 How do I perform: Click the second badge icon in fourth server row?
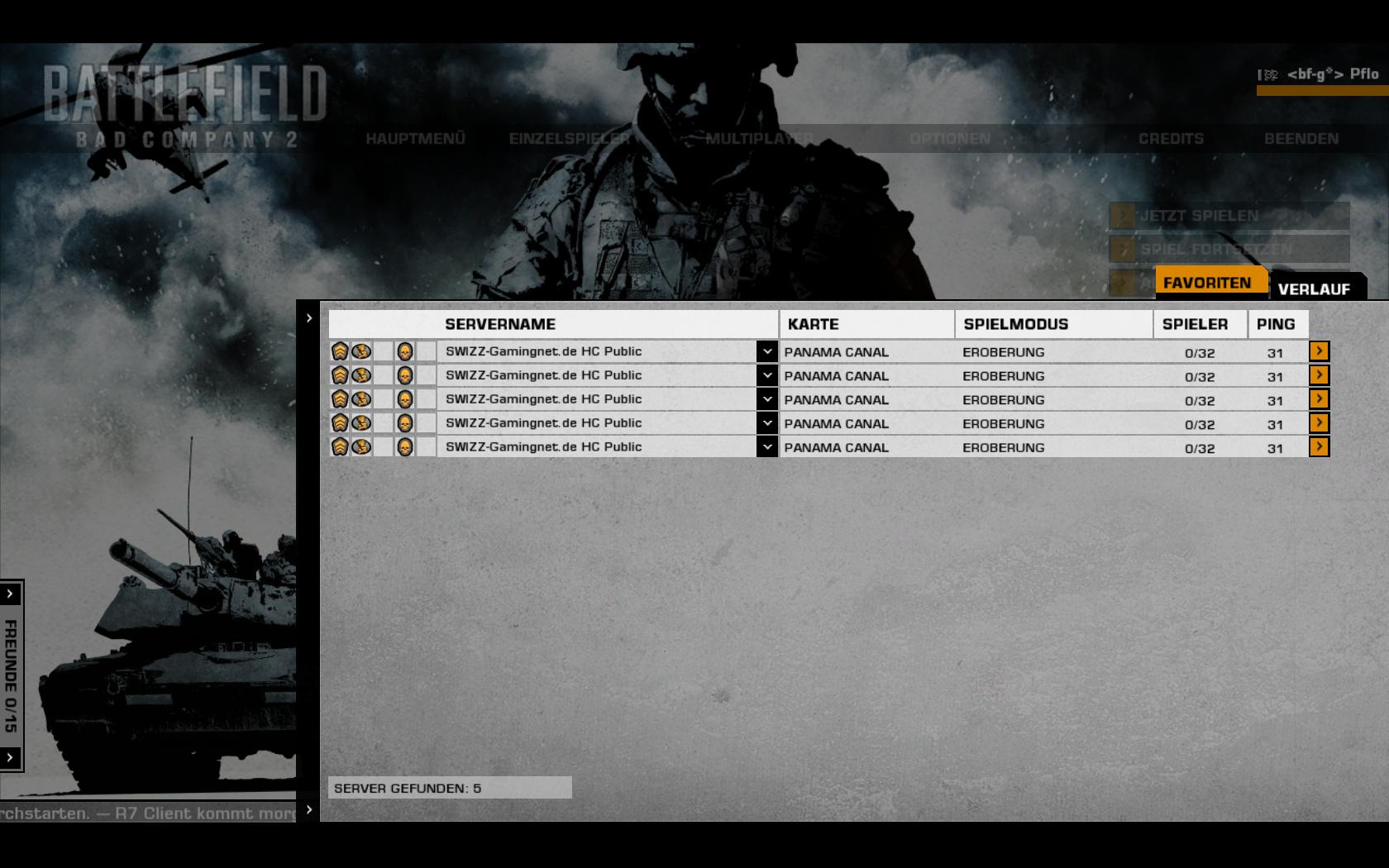tap(361, 423)
